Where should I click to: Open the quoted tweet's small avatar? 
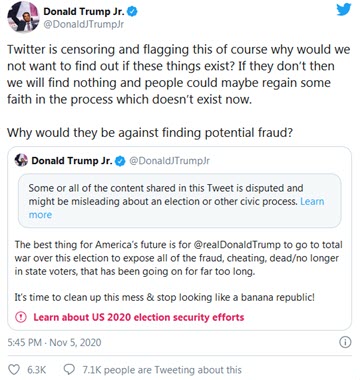point(21,160)
